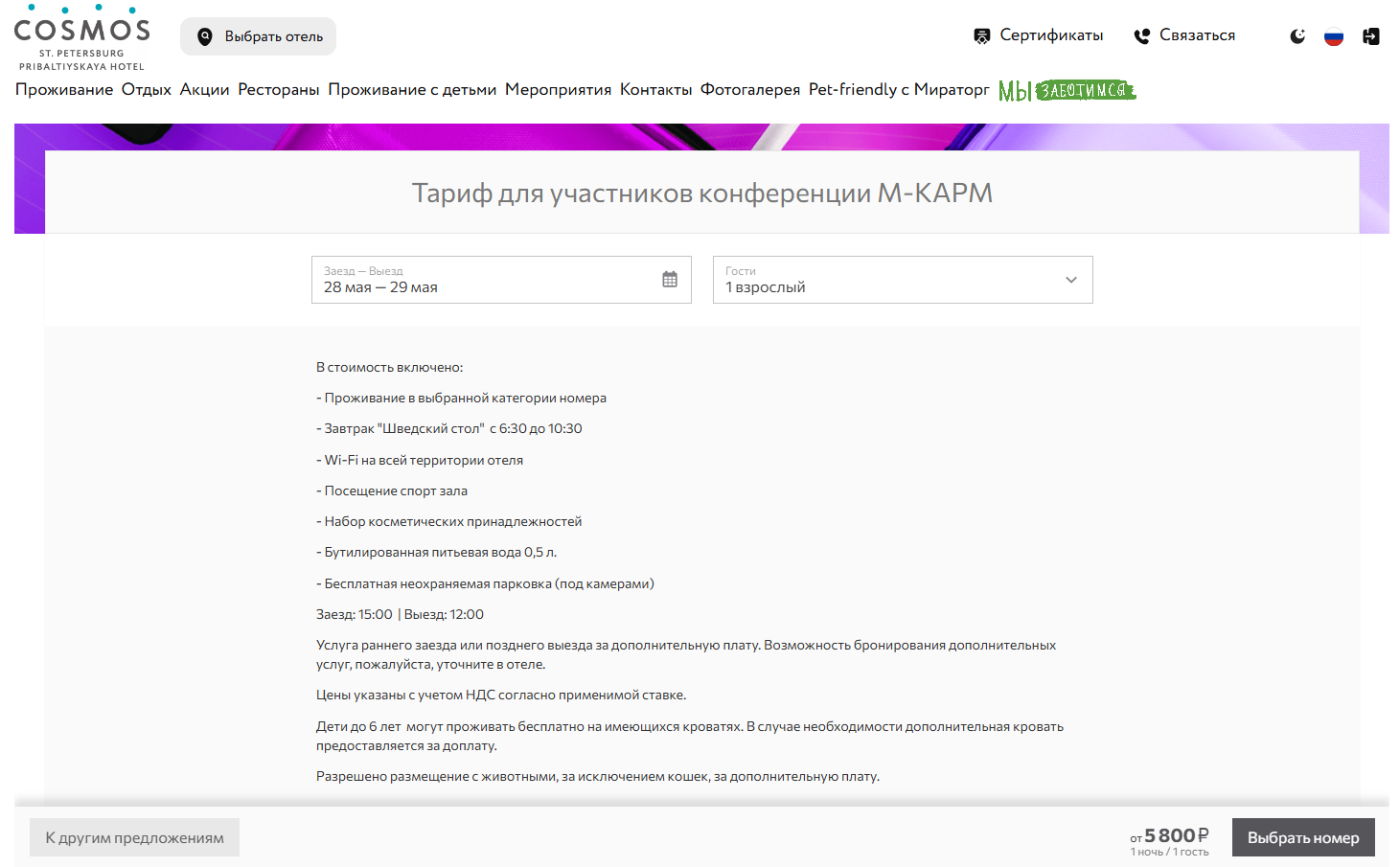
Task: Click the phone icon beside Связаться
Action: tap(1141, 36)
